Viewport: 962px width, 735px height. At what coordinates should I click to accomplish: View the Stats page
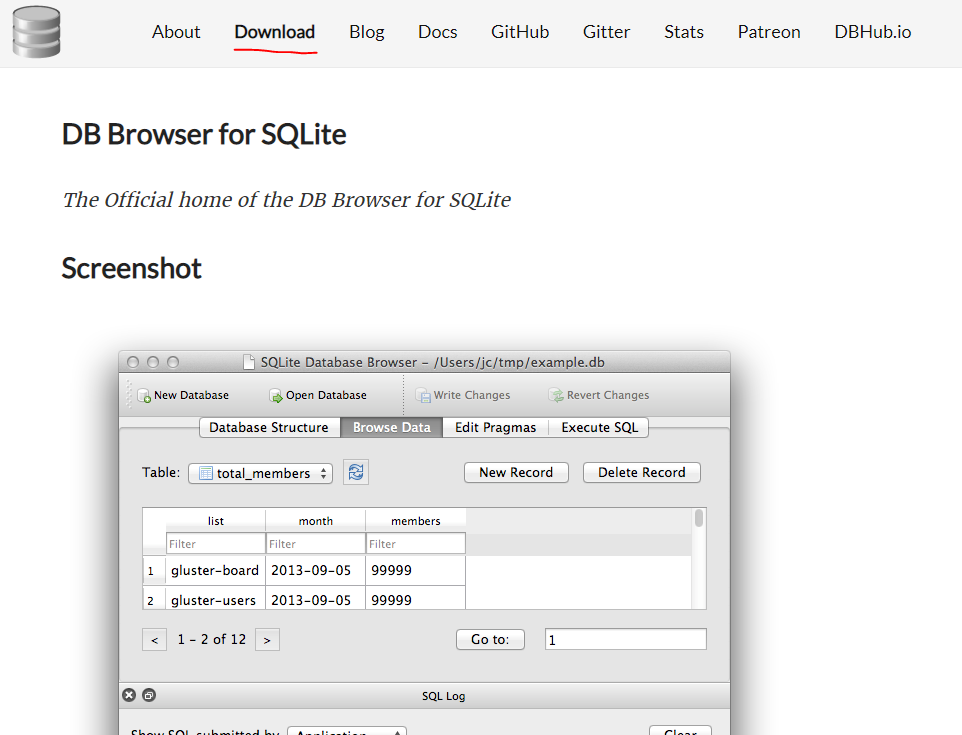click(683, 32)
